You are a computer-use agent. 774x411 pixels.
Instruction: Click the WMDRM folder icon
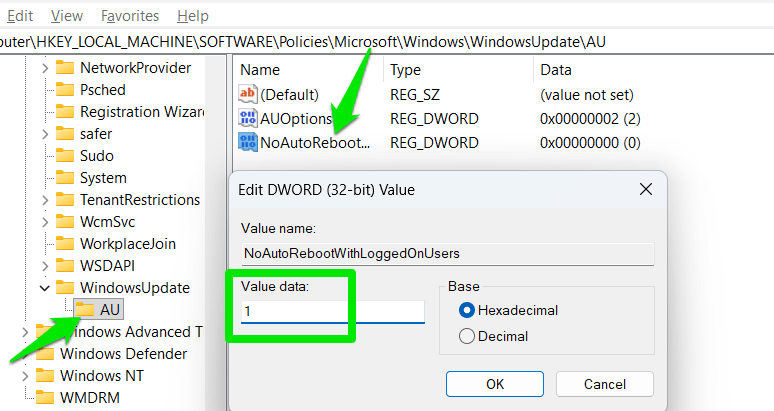coord(45,398)
